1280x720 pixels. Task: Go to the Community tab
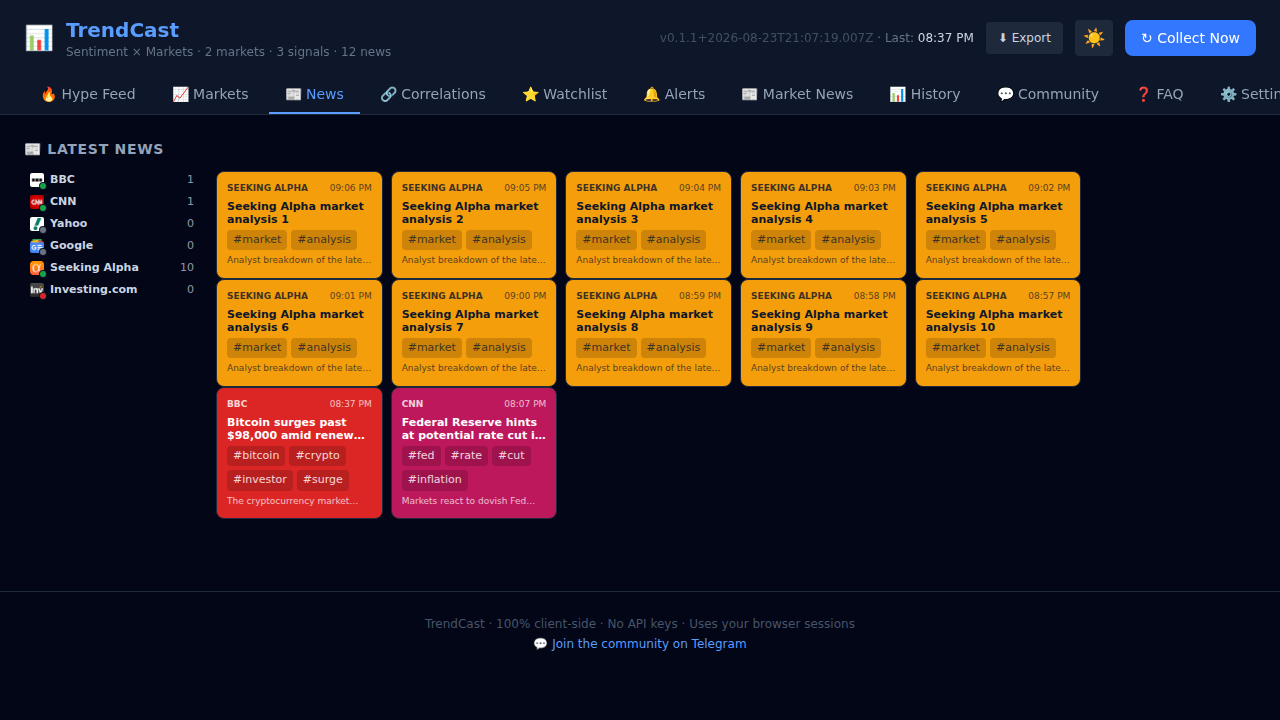1048,94
